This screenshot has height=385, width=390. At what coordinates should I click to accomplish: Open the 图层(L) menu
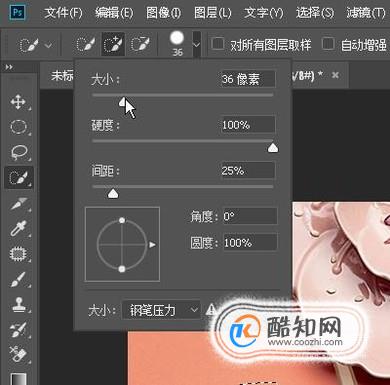[x=212, y=13]
